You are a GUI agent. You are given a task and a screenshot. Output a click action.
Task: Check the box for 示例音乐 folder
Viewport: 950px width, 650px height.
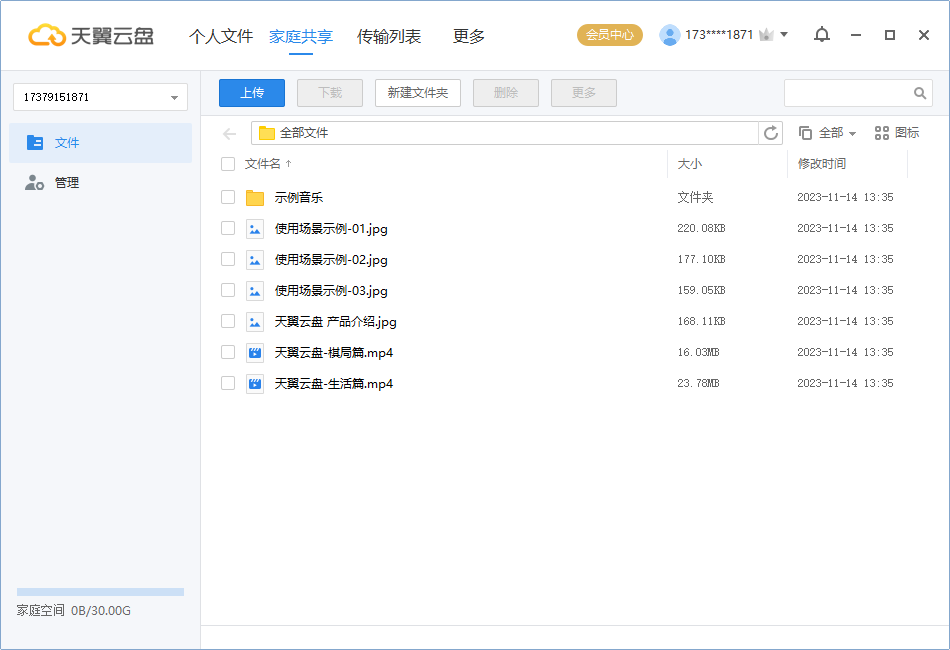[x=228, y=197]
